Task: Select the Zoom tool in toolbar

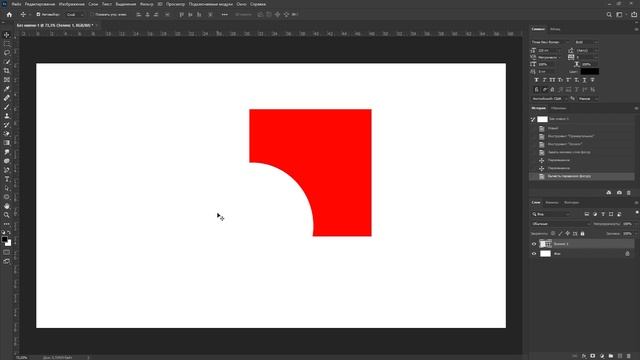Action: click(x=7, y=215)
